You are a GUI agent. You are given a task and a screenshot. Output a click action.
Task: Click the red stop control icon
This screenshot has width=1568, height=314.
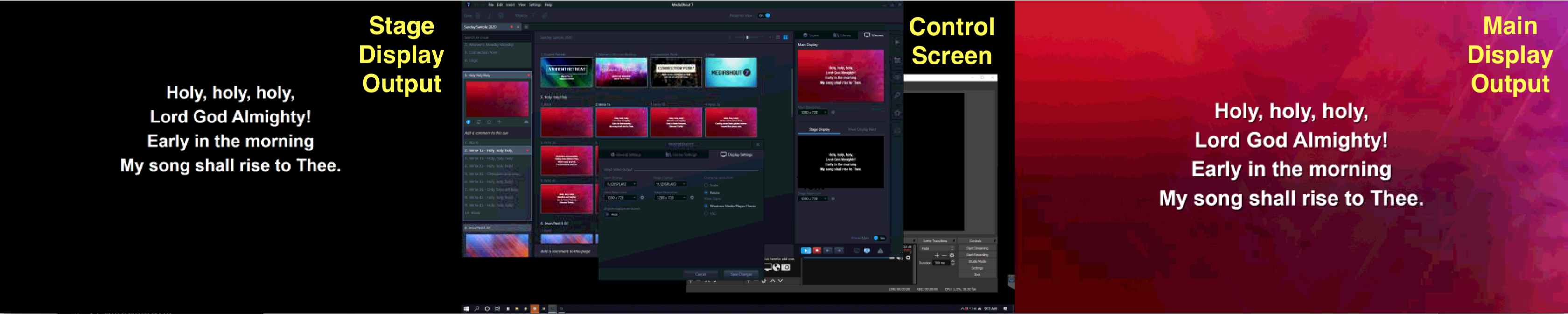tap(817, 250)
